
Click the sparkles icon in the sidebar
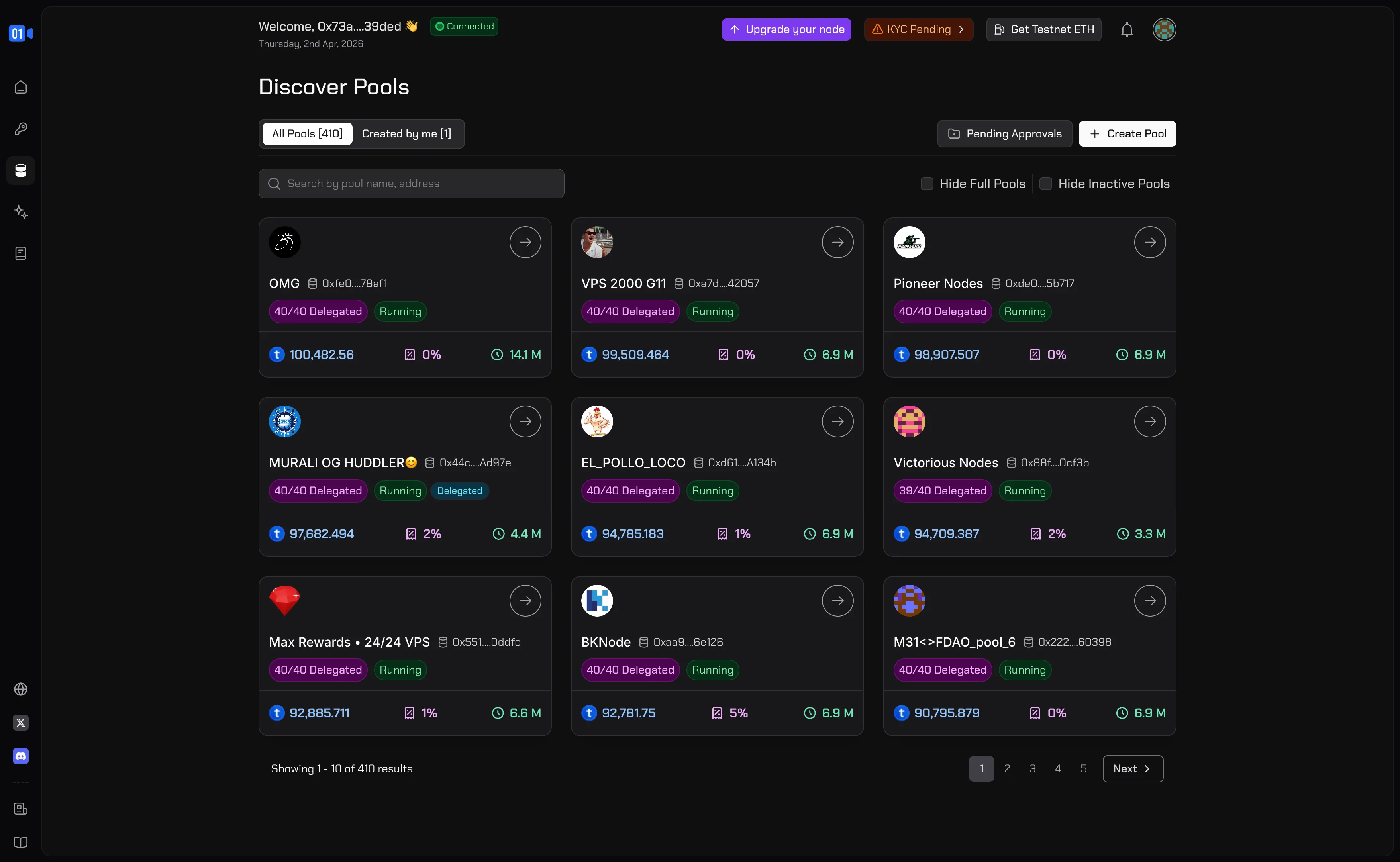[21, 212]
